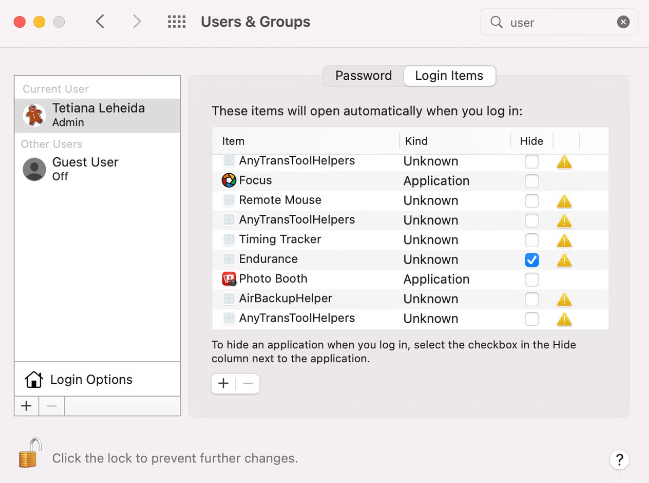Click the Focus app icon

pyautogui.click(x=228, y=180)
